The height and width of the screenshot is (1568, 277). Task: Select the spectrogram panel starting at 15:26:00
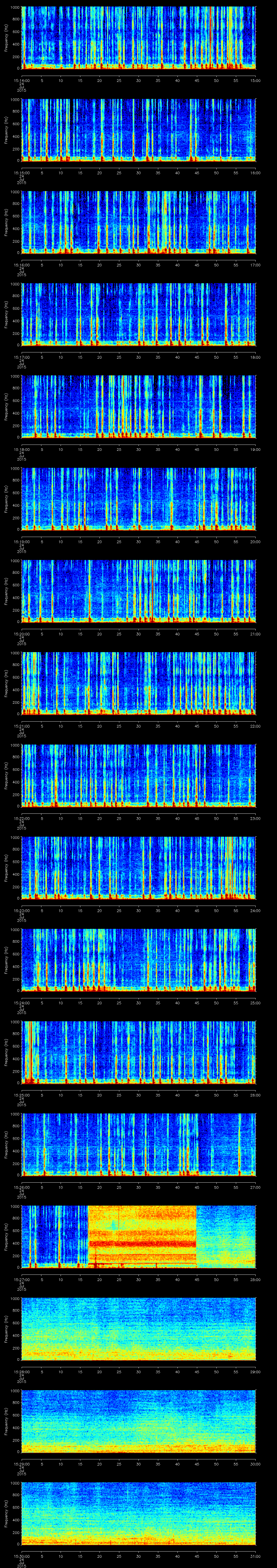(138, 1144)
